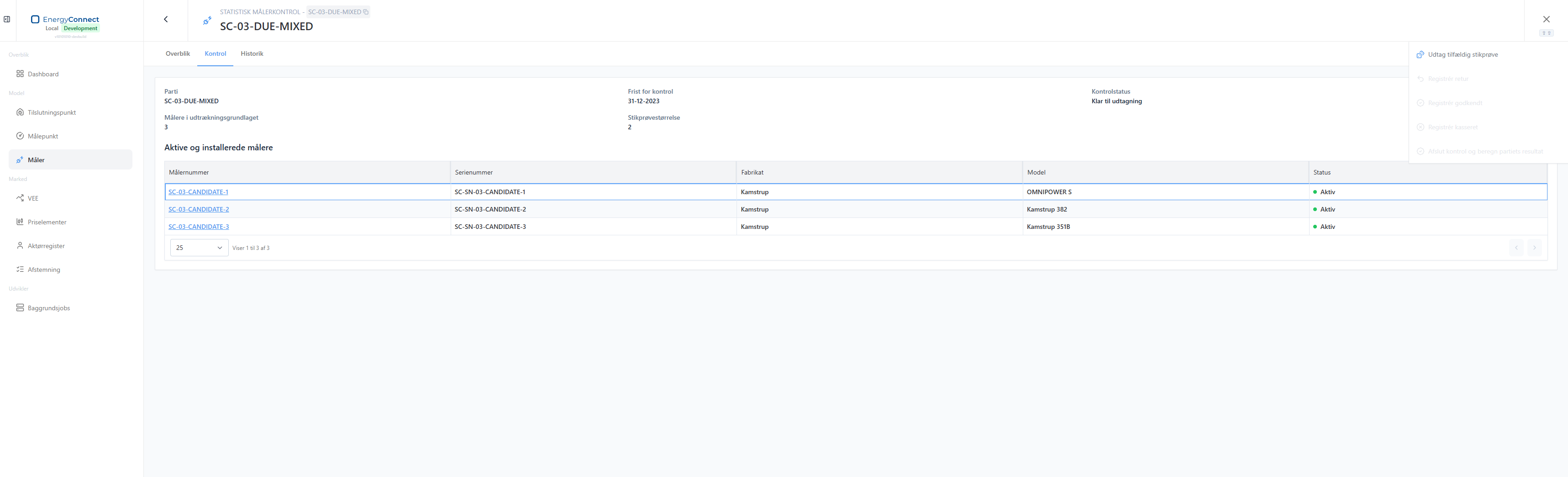
Task: Click the Serienummer column header
Action: 594,172
